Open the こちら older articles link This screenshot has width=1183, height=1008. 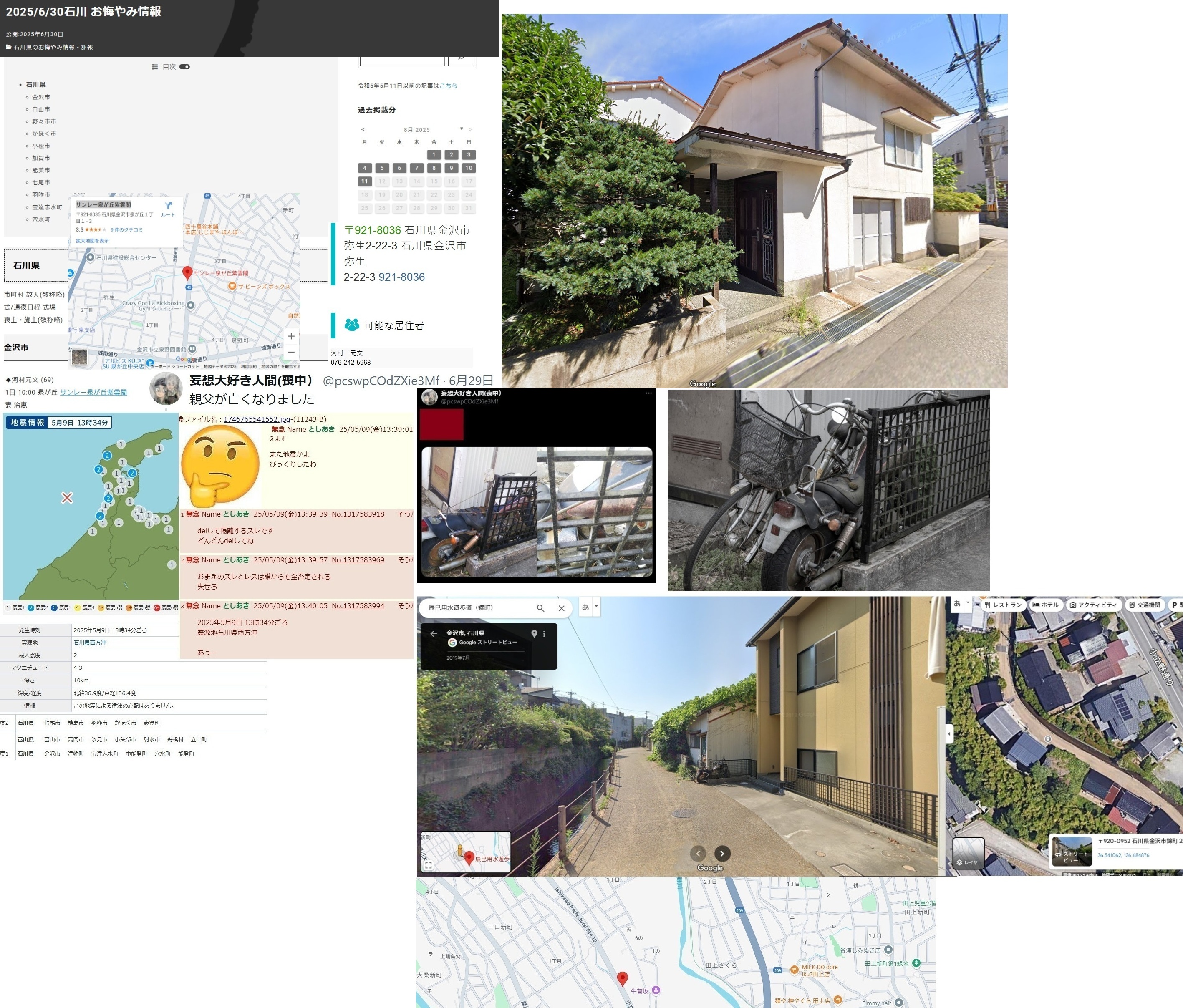(x=448, y=86)
